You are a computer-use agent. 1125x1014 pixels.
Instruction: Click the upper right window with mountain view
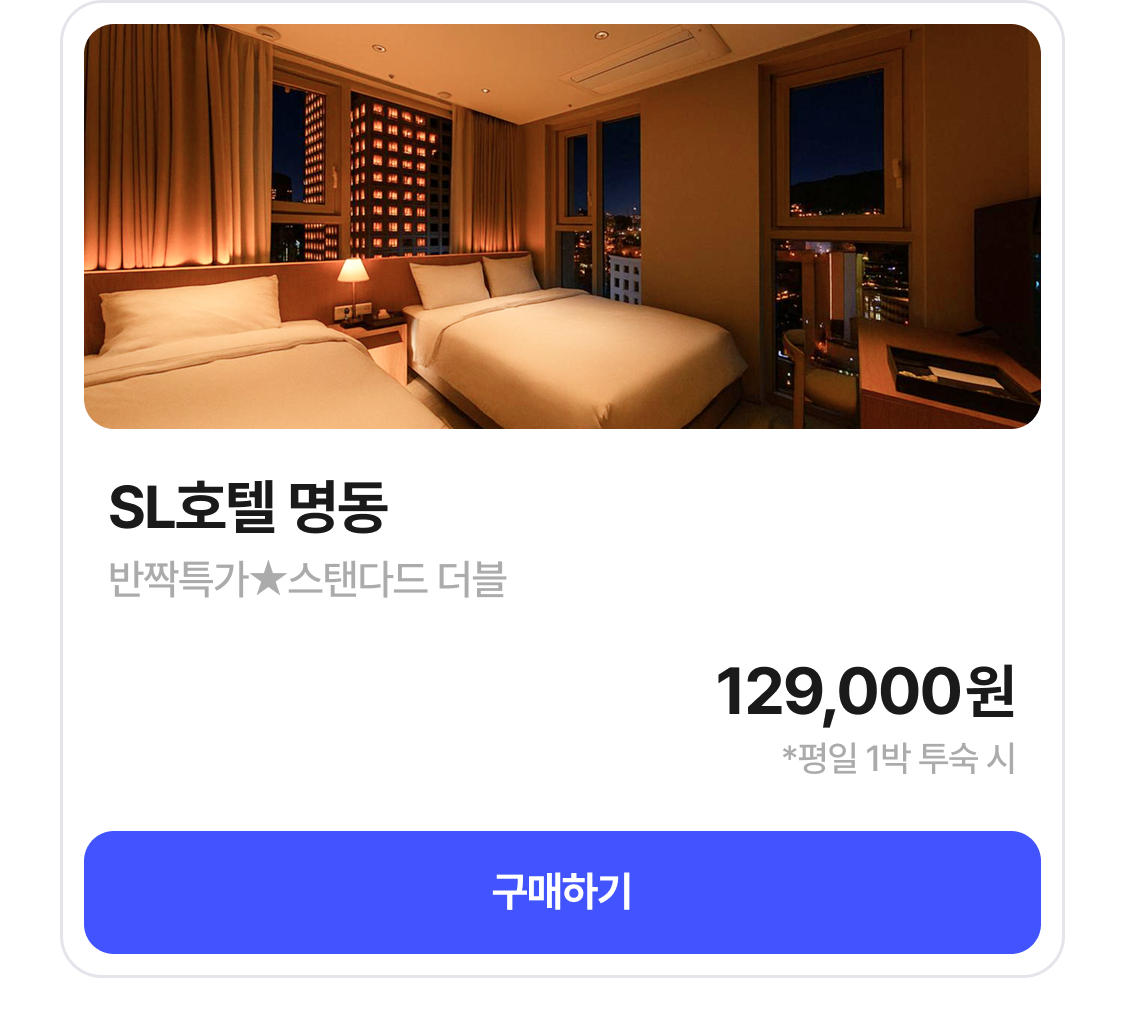click(x=836, y=142)
